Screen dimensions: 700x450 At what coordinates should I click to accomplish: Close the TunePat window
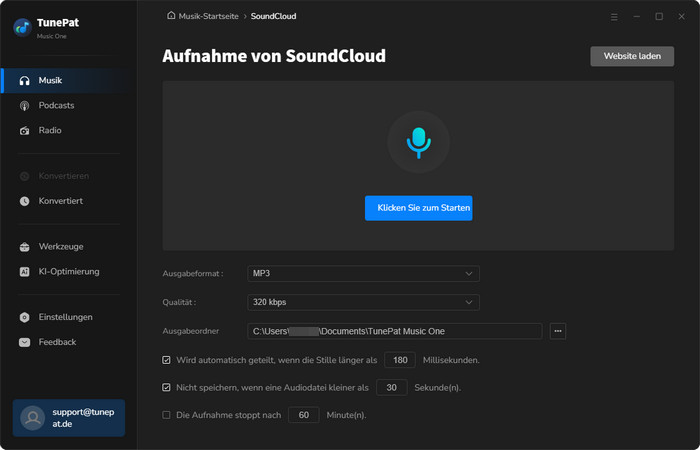681,17
